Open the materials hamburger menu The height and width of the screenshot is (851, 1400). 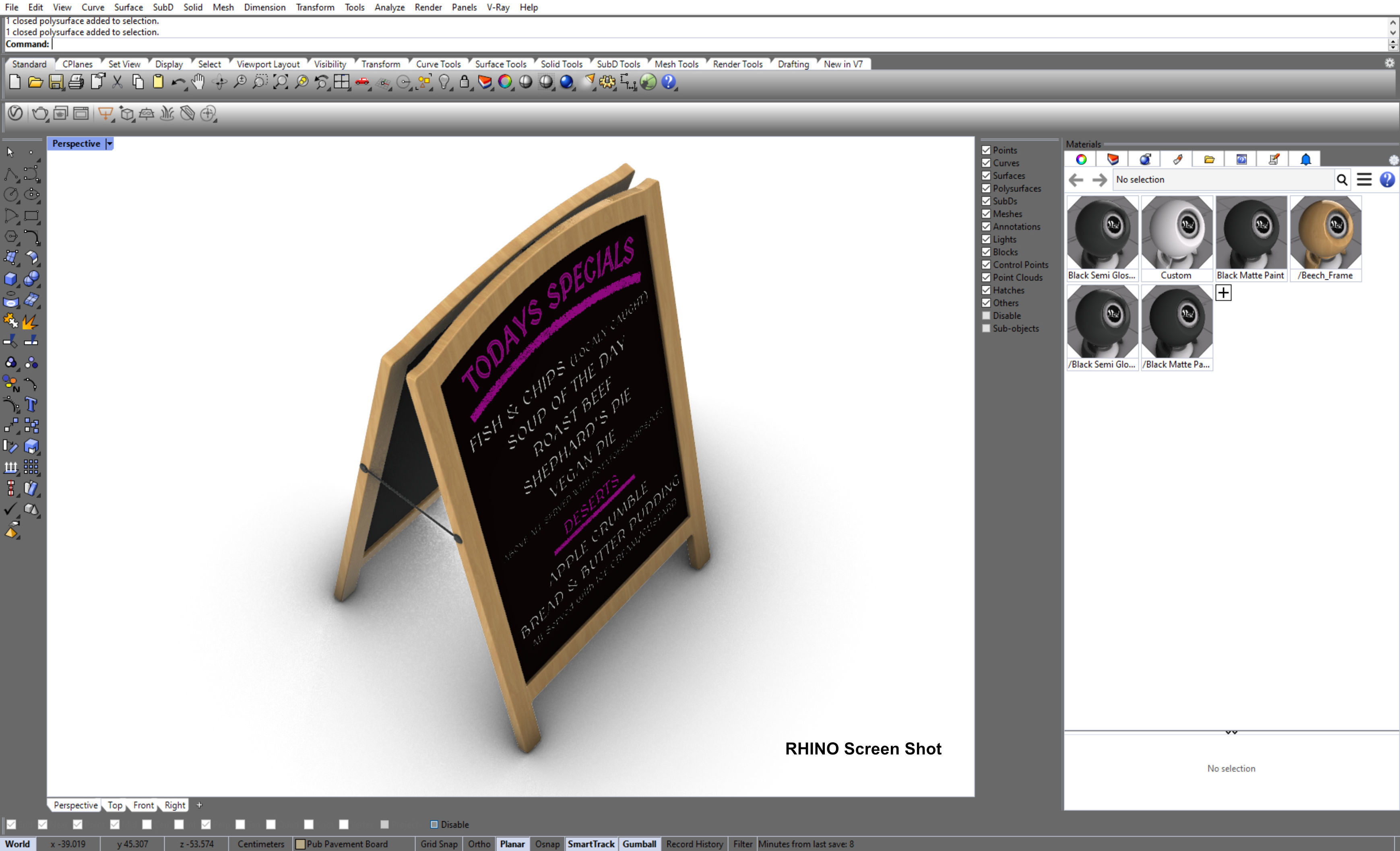(1364, 179)
